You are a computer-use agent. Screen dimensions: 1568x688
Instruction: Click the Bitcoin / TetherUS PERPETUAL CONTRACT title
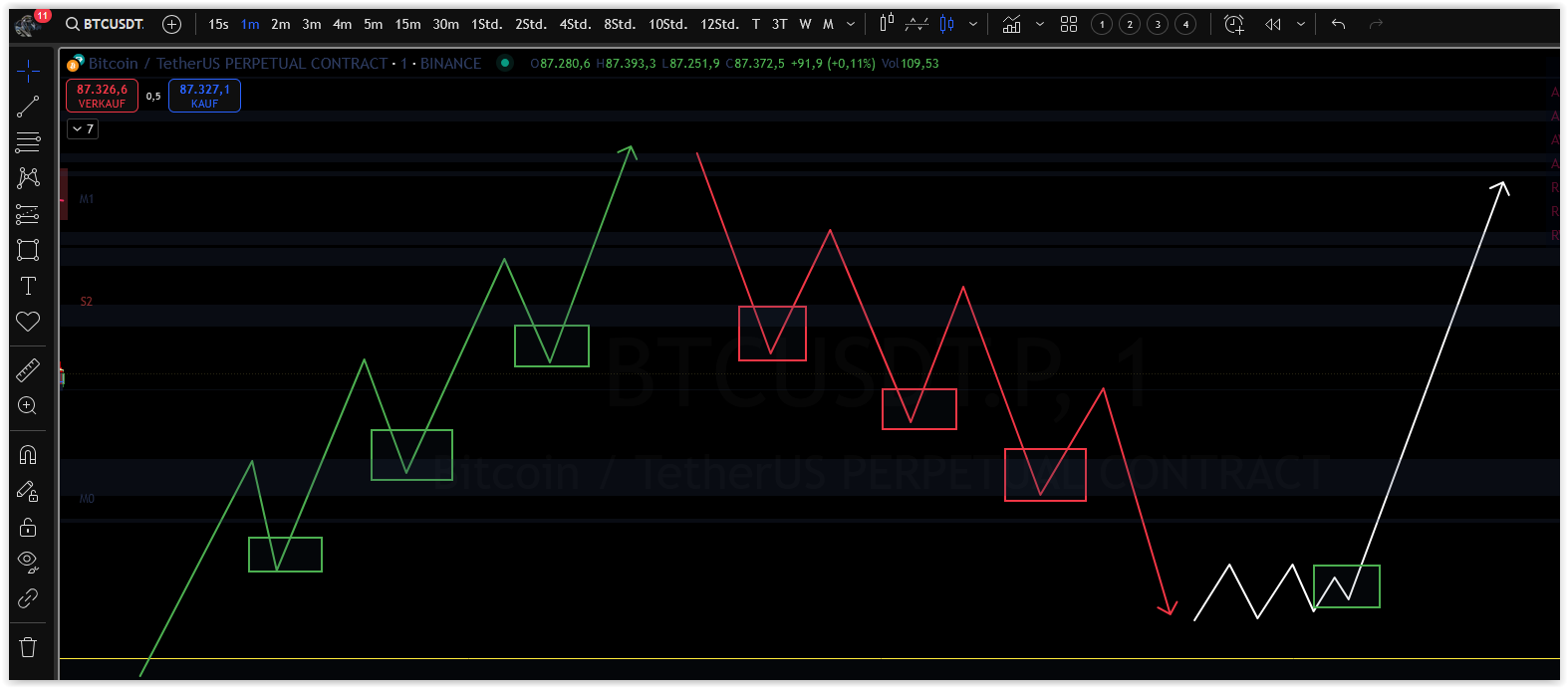point(238,64)
